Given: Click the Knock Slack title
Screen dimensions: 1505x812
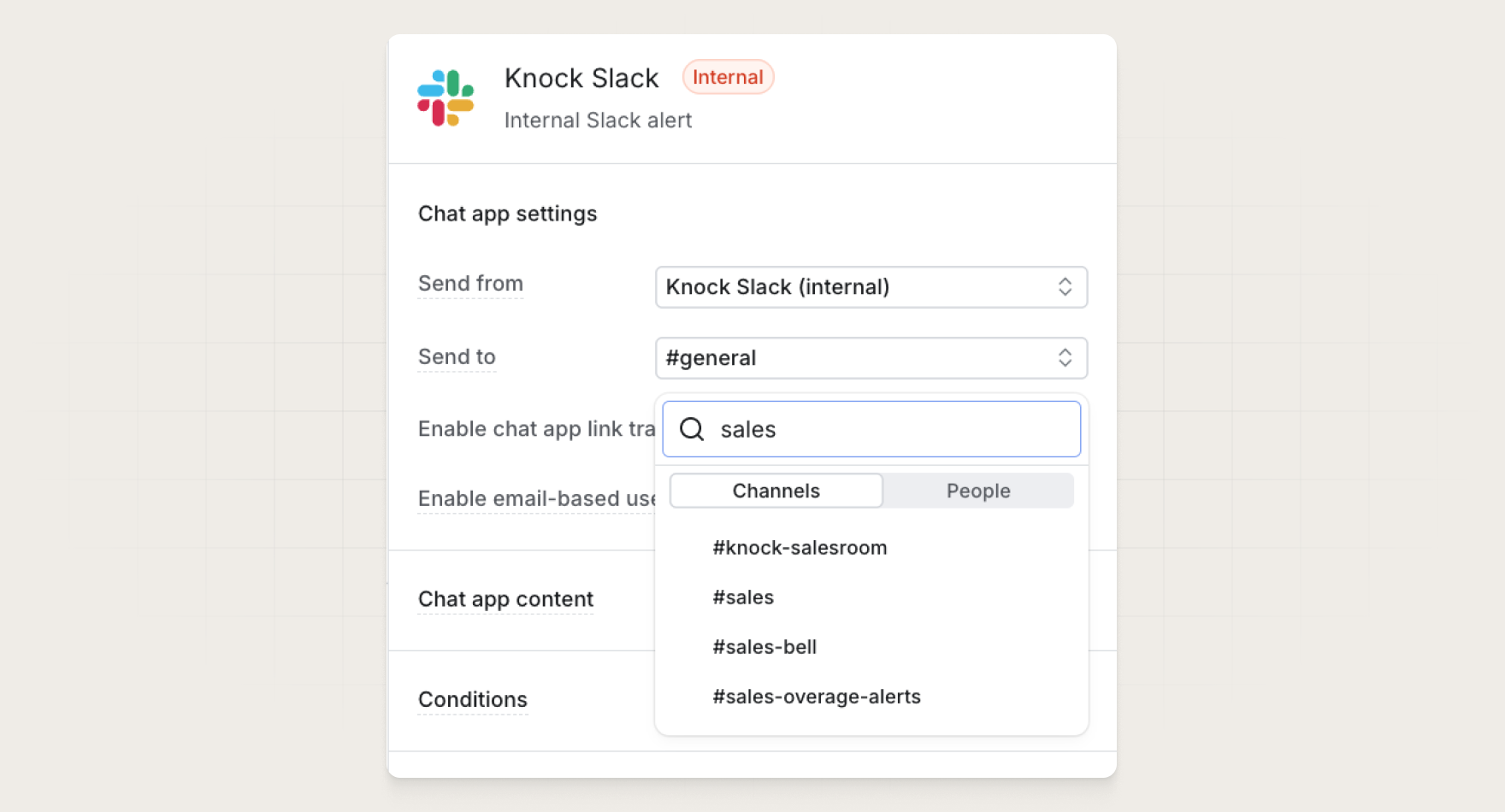Looking at the screenshot, I should 581,79.
